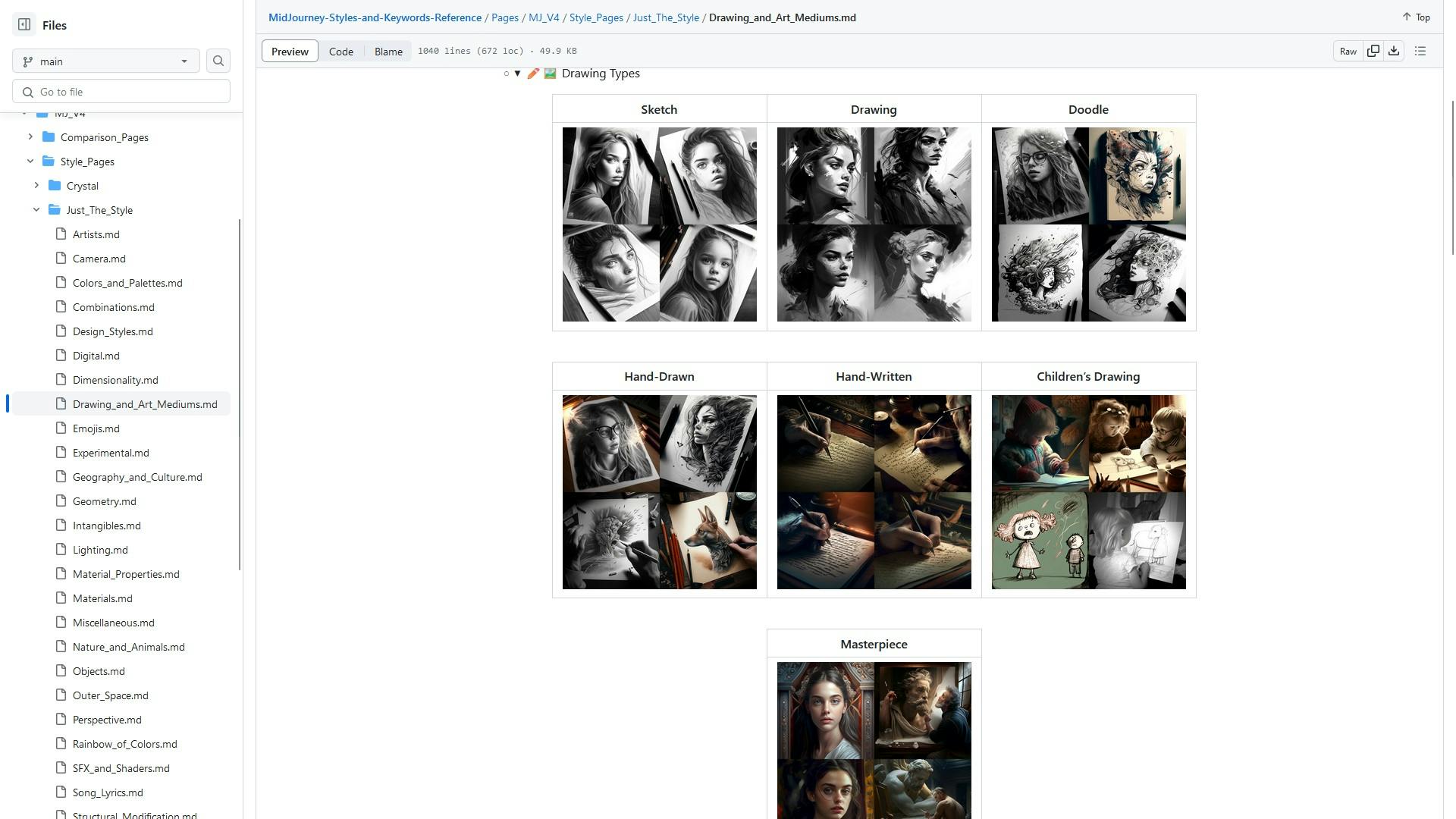
Task: Copy raw file contents icon
Action: (x=1373, y=52)
